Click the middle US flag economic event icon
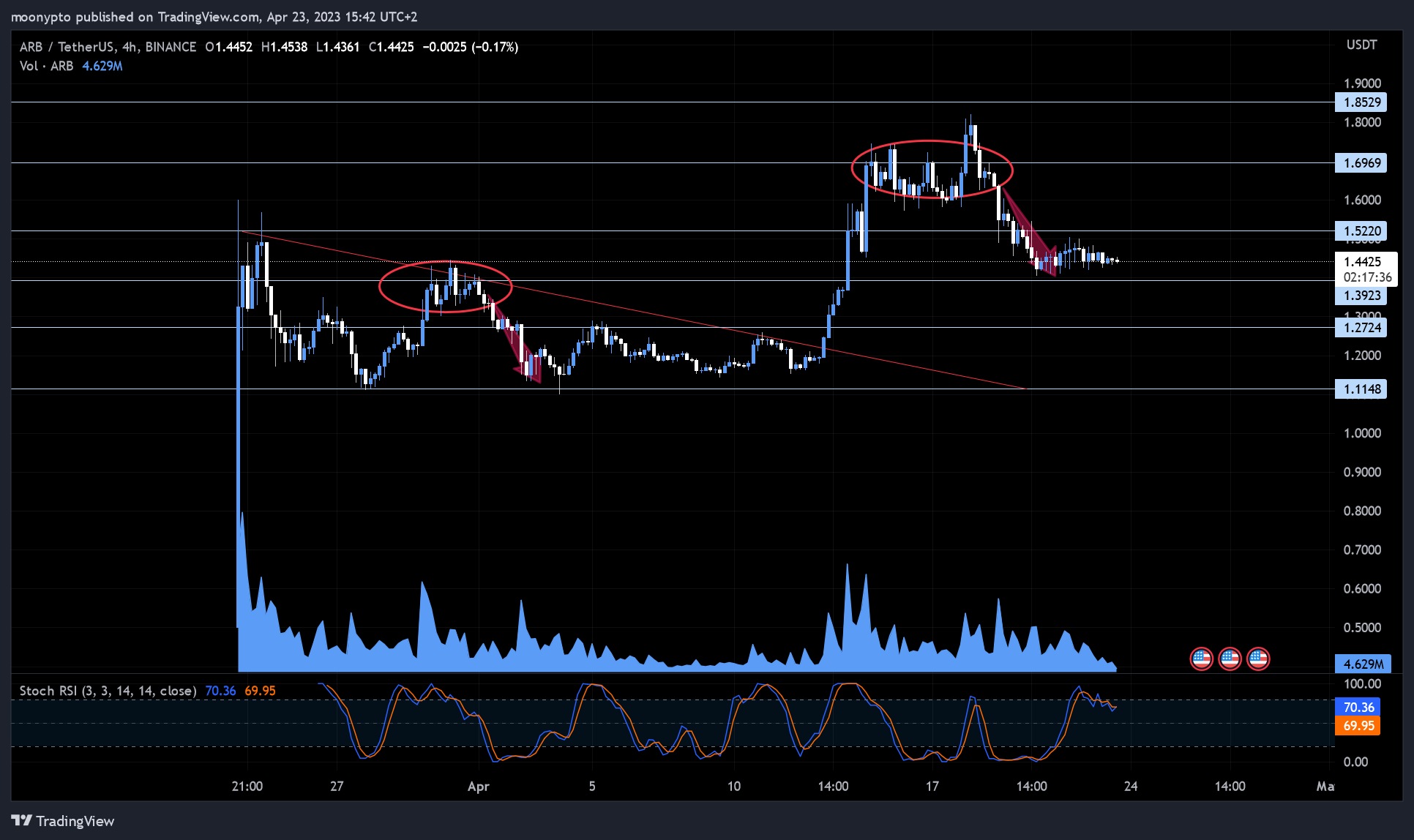This screenshot has width=1414, height=840. [x=1230, y=659]
